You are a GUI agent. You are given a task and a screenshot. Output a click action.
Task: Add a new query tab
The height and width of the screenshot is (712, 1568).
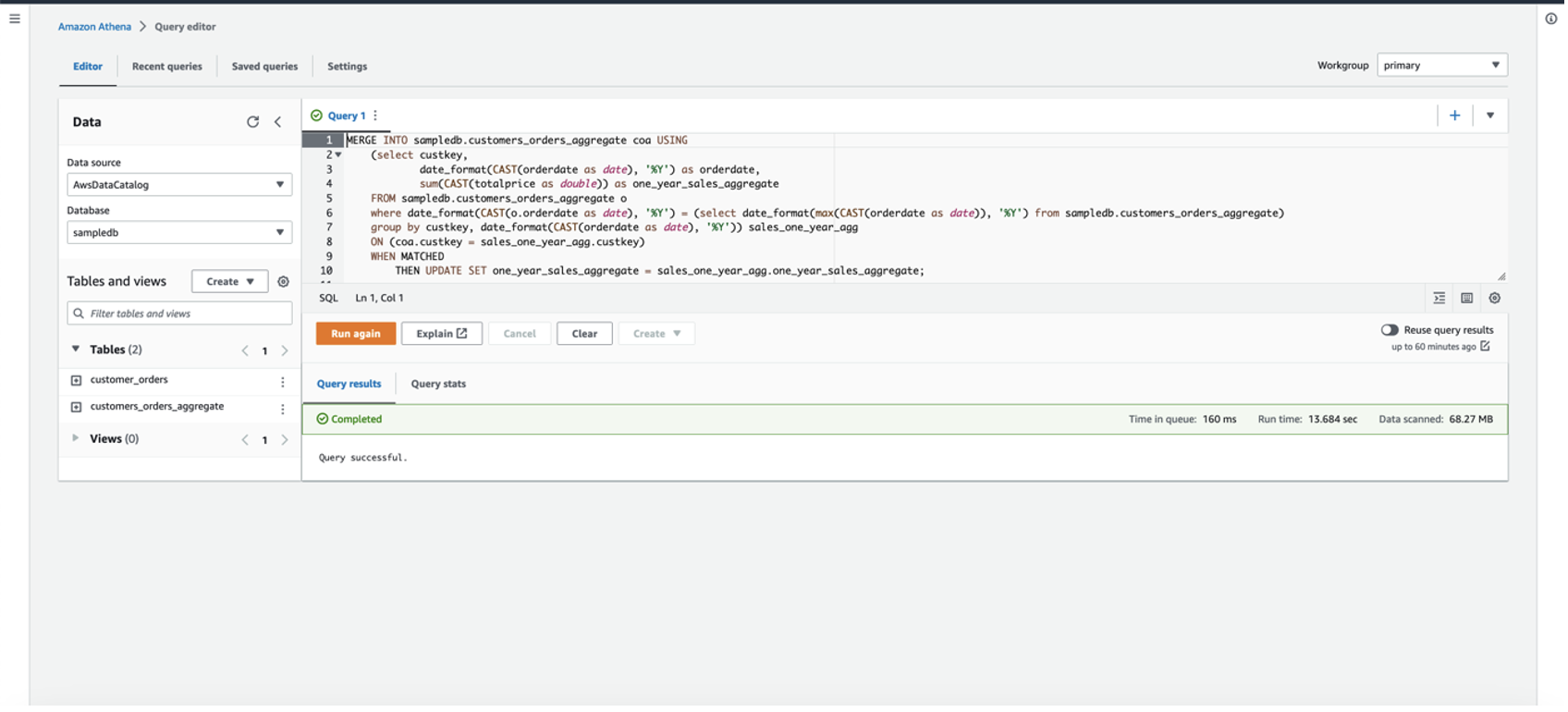click(1455, 116)
